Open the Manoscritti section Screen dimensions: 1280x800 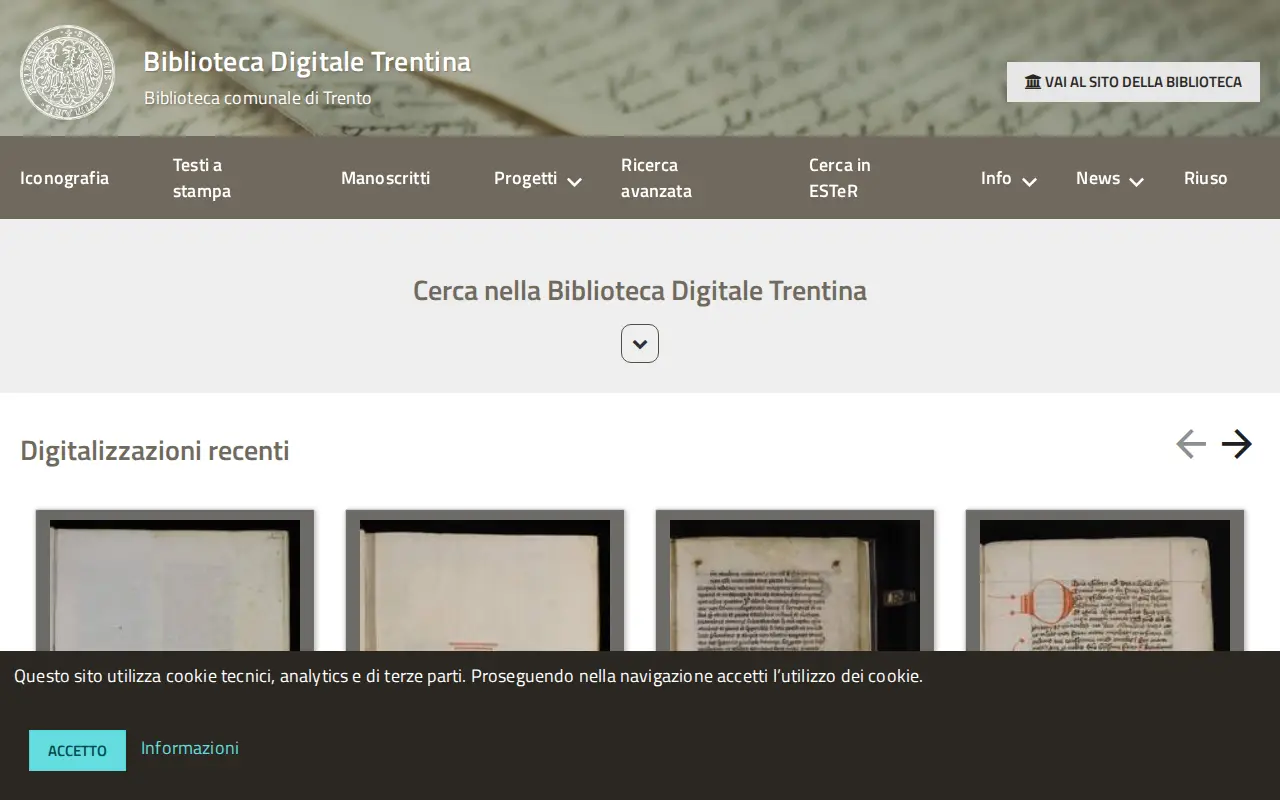[x=385, y=178]
